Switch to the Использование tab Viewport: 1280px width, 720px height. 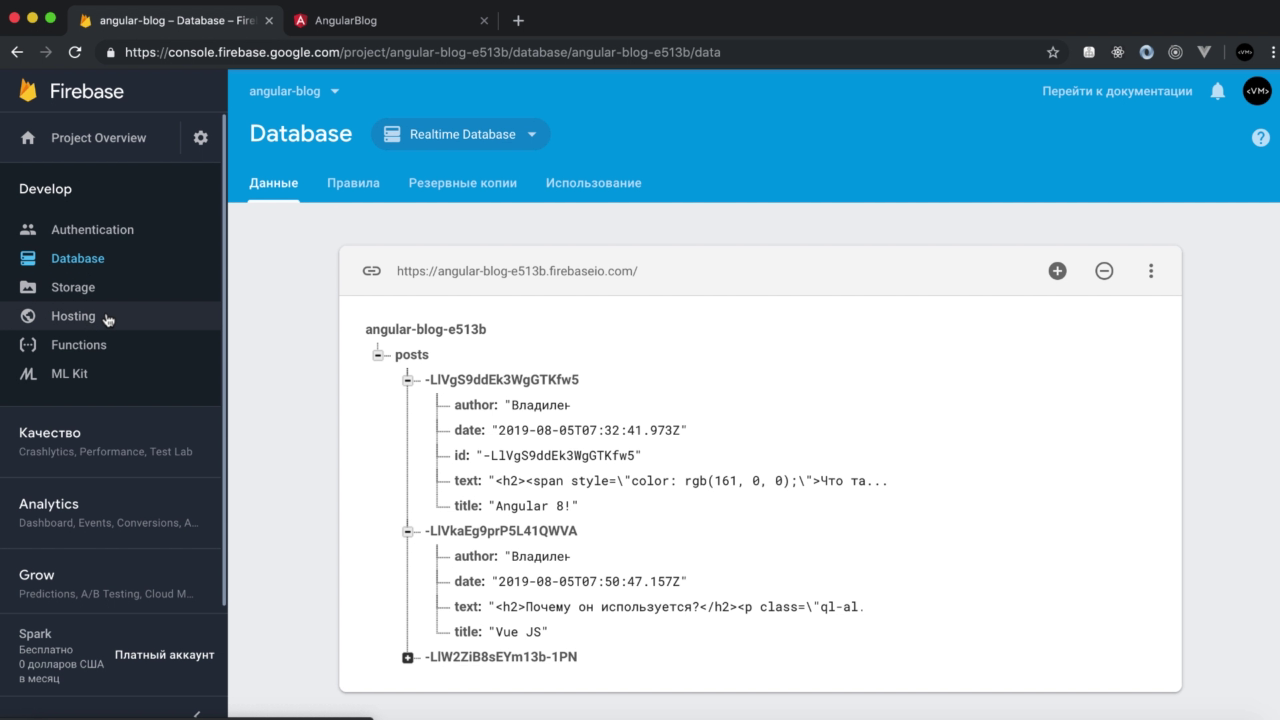(x=594, y=183)
